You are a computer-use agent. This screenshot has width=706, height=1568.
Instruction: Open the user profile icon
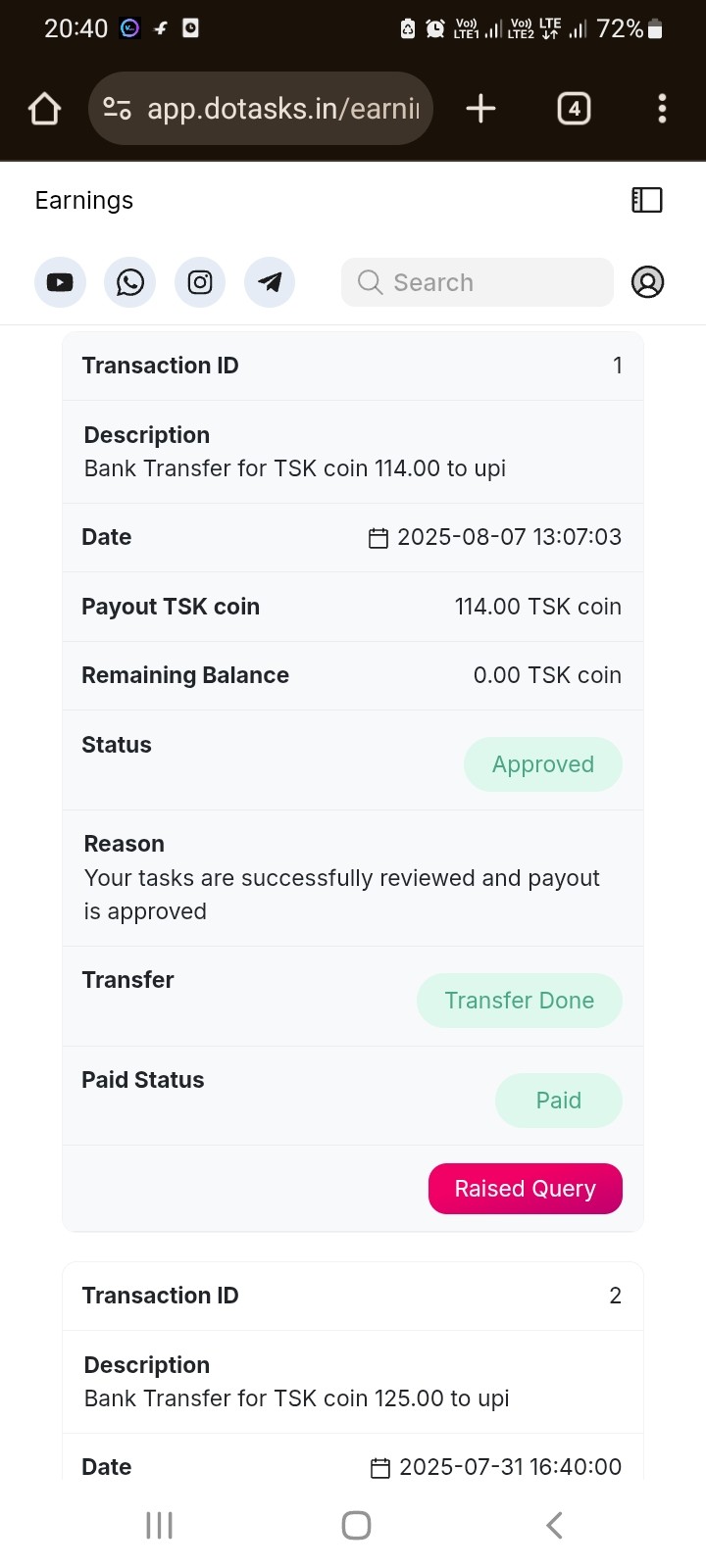pos(647,282)
